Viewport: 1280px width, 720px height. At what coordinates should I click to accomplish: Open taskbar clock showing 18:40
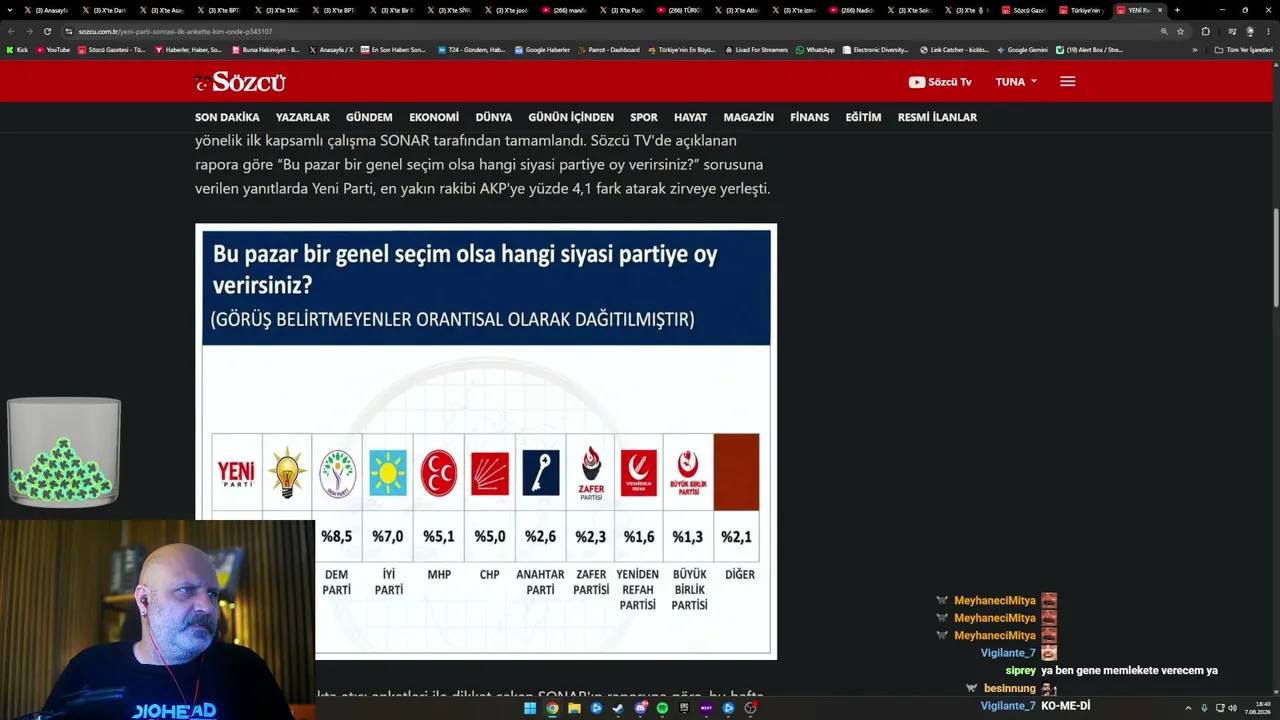(x=1257, y=708)
